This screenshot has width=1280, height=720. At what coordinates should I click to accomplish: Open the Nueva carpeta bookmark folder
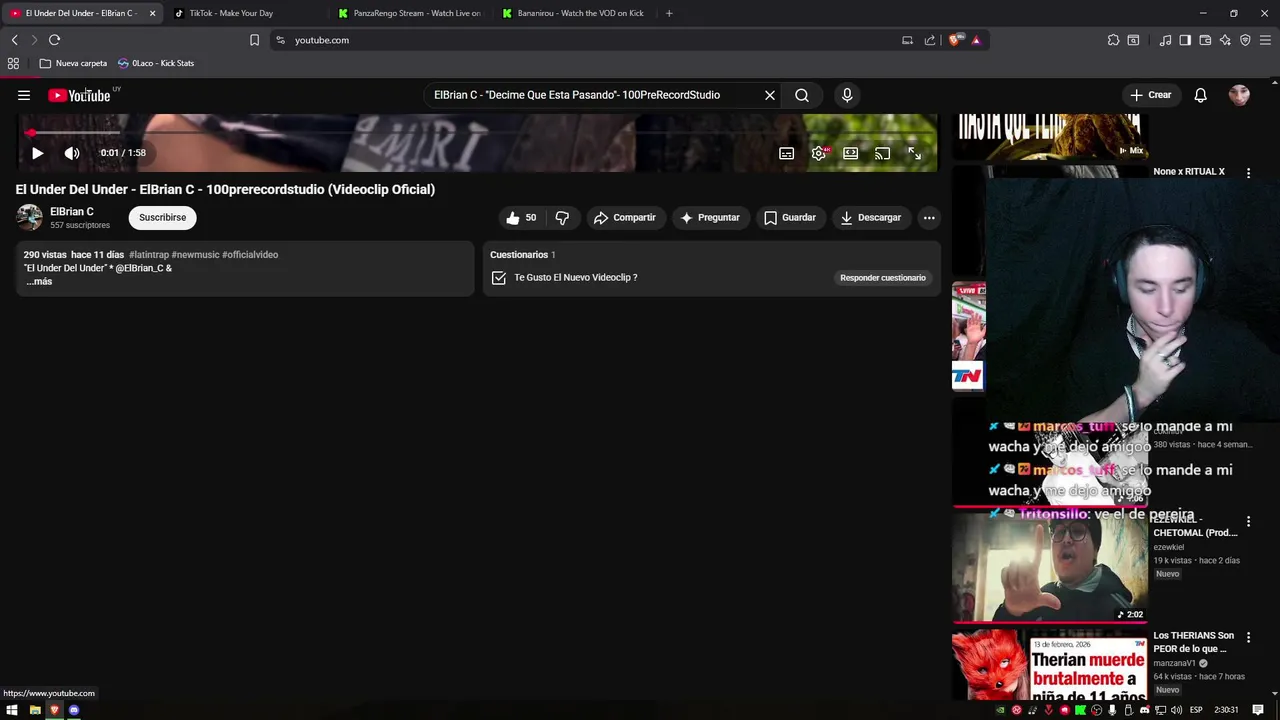pos(73,63)
